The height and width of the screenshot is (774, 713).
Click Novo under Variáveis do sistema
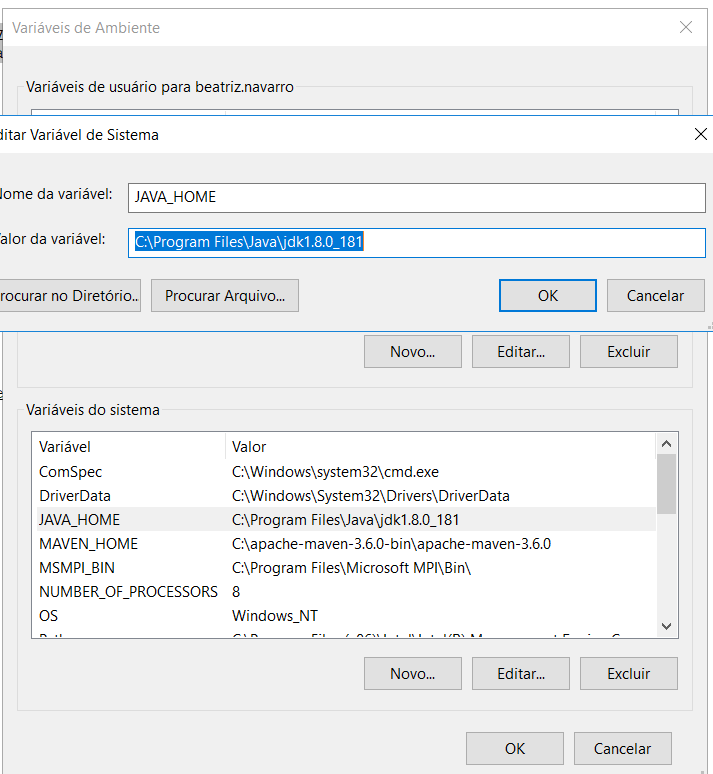(413, 674)
